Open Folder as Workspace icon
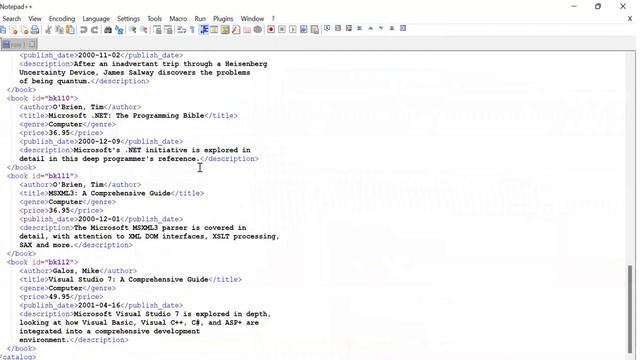This screenshot has width=640, height=360. 247,30
